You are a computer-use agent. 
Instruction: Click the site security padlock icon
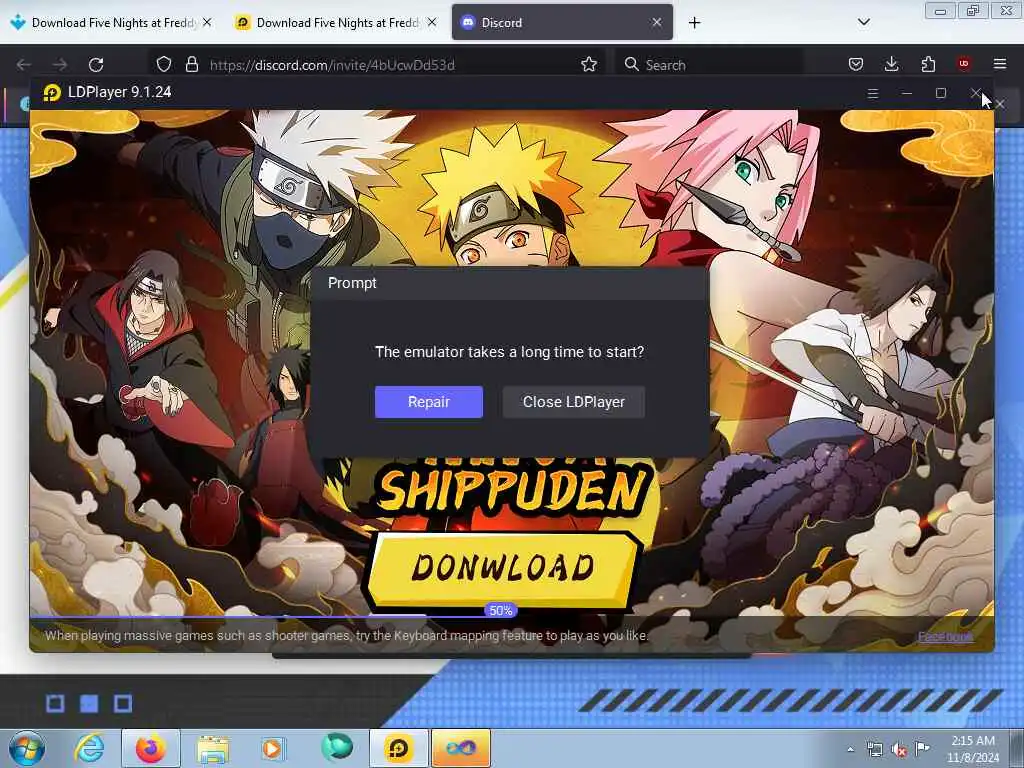[x=191, y=64]
